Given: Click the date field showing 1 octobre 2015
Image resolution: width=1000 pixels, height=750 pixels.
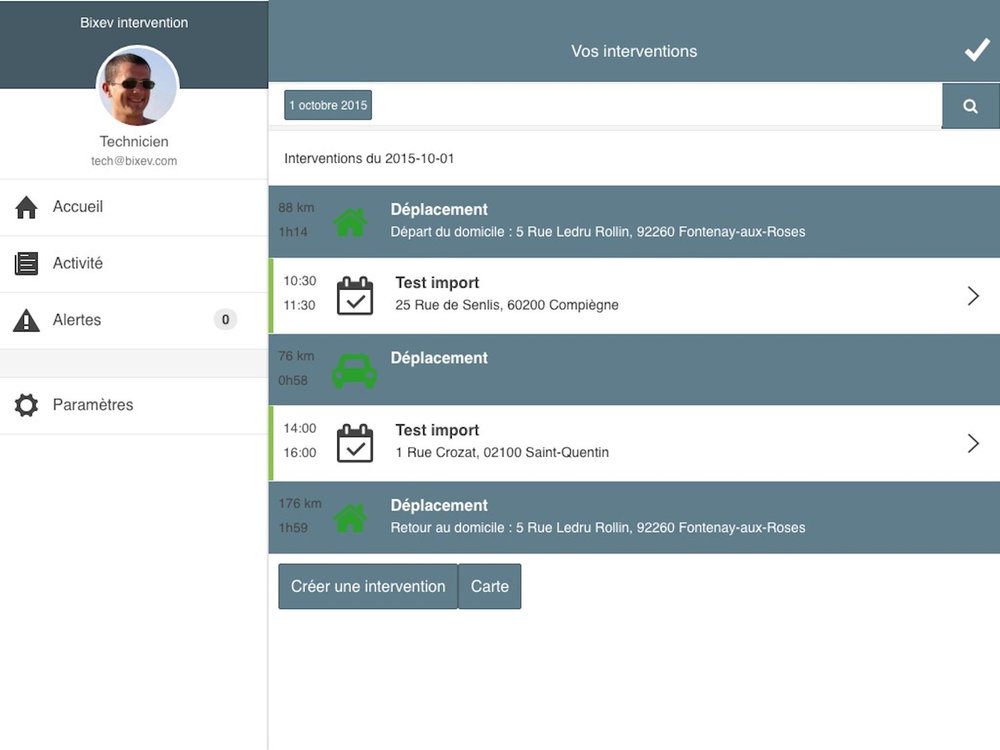Looking at the screenshot, I should (327, 104).
